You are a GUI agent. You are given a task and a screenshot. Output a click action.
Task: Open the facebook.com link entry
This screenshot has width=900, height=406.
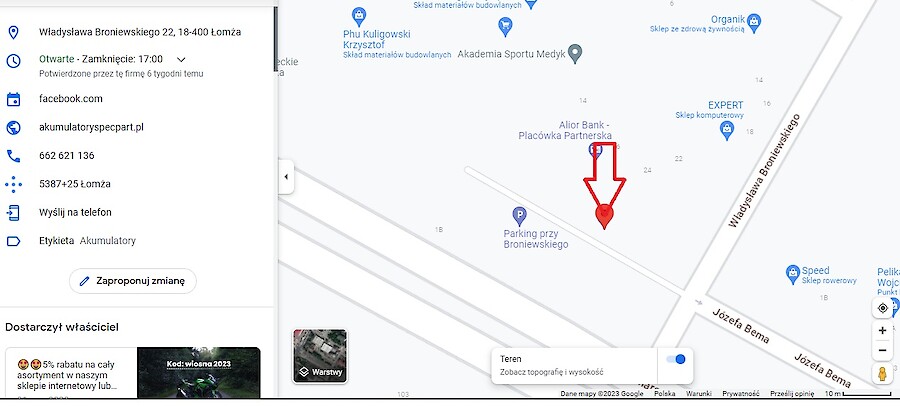[x=71, y=99]
